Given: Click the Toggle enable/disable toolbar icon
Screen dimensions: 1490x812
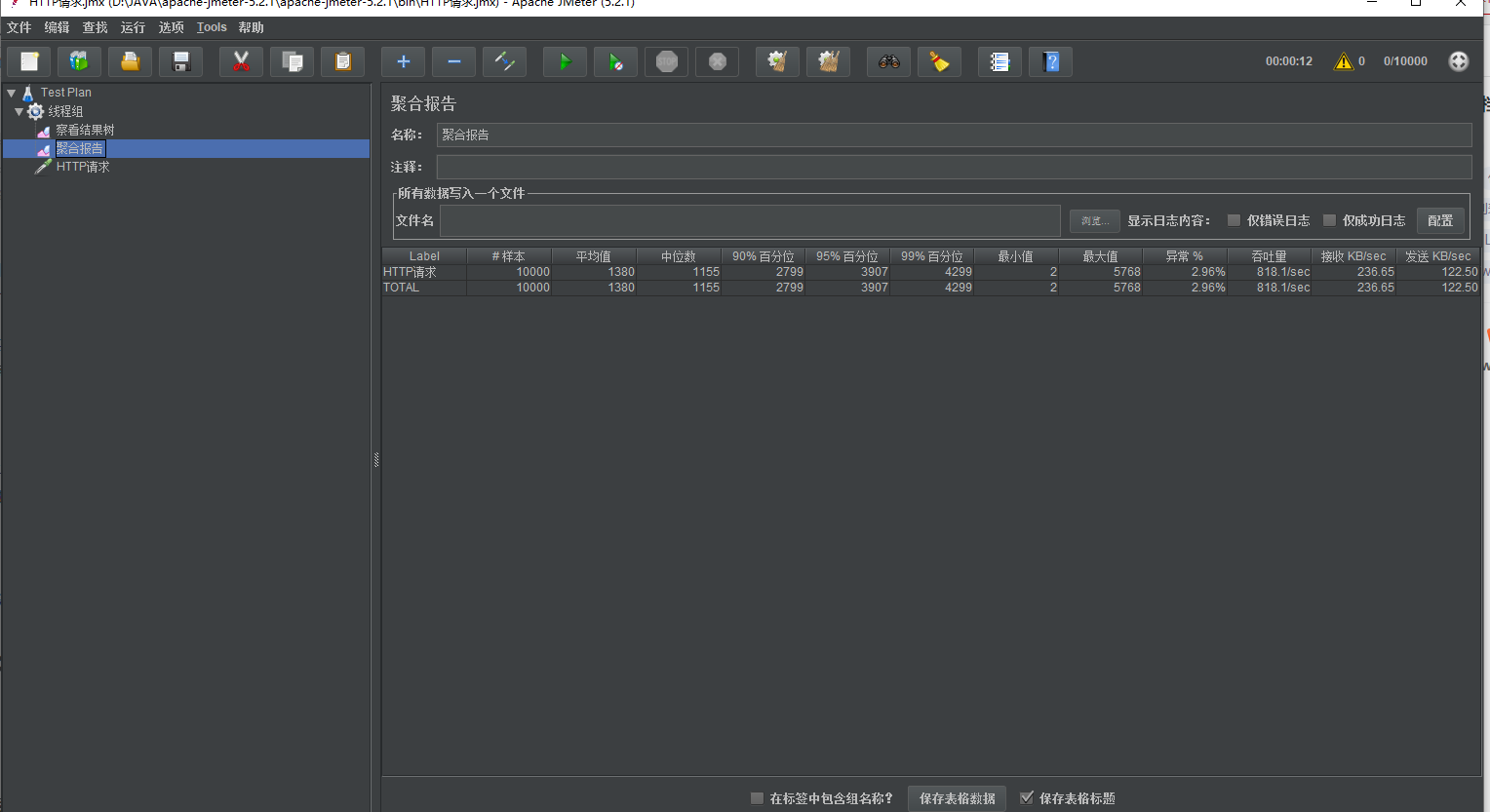Looking at the screenshot, I should point(505,61).
